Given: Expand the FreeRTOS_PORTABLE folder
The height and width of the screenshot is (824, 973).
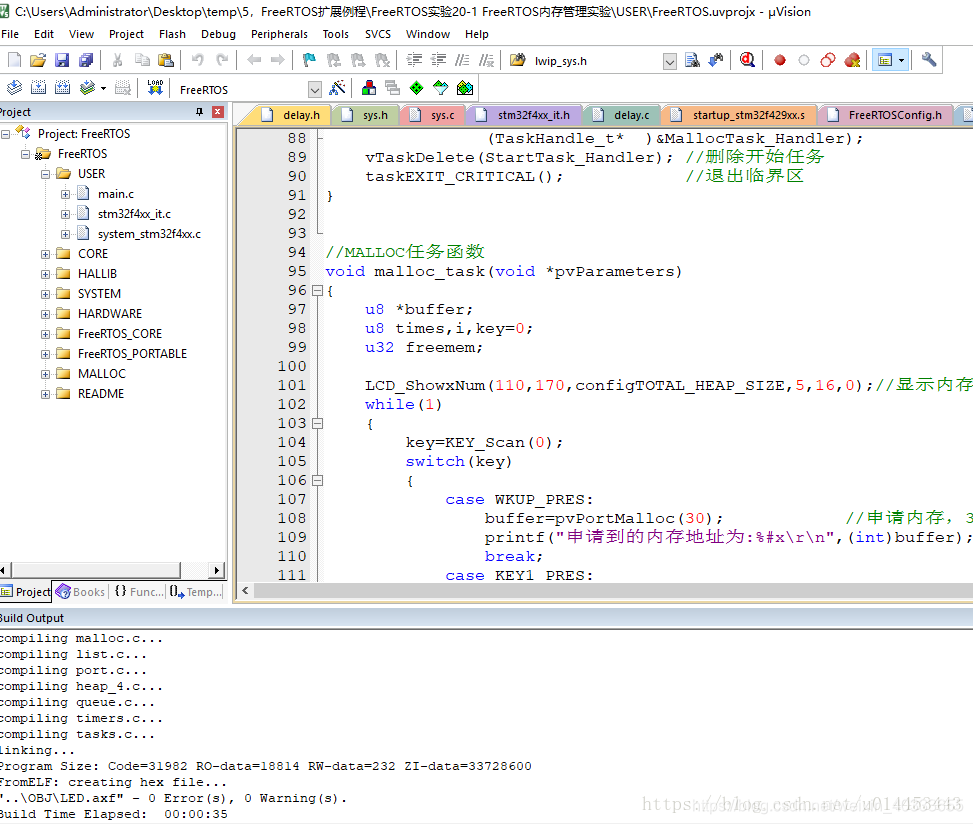Looking at the screenshot, I should click(45, 354).
